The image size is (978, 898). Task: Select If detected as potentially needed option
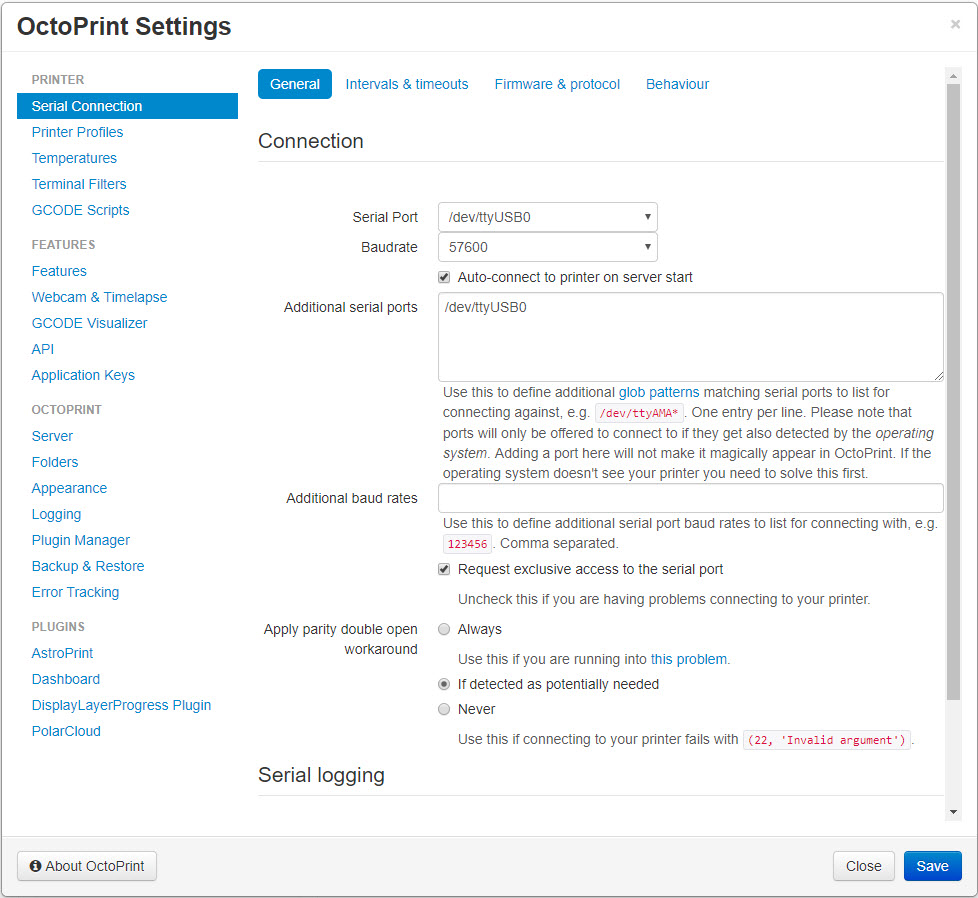pos(444,684)
